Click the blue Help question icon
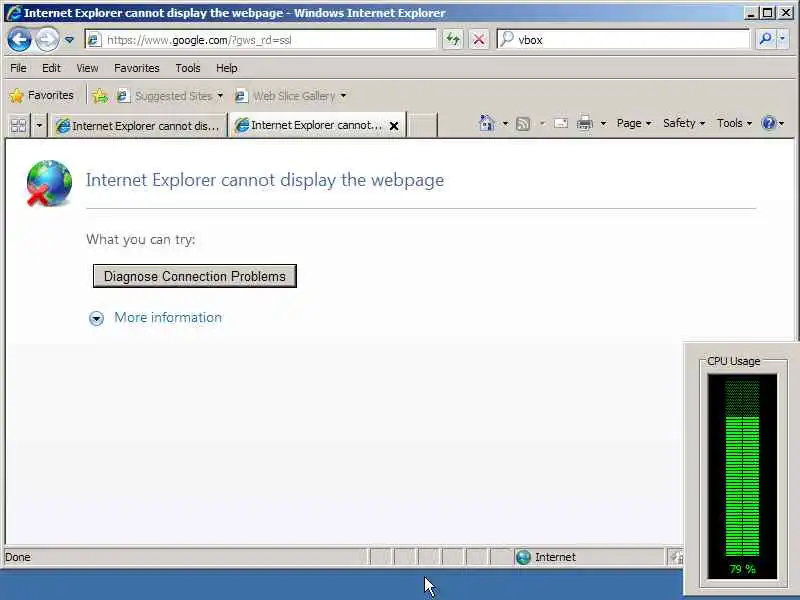 click(x=769, y=123)
